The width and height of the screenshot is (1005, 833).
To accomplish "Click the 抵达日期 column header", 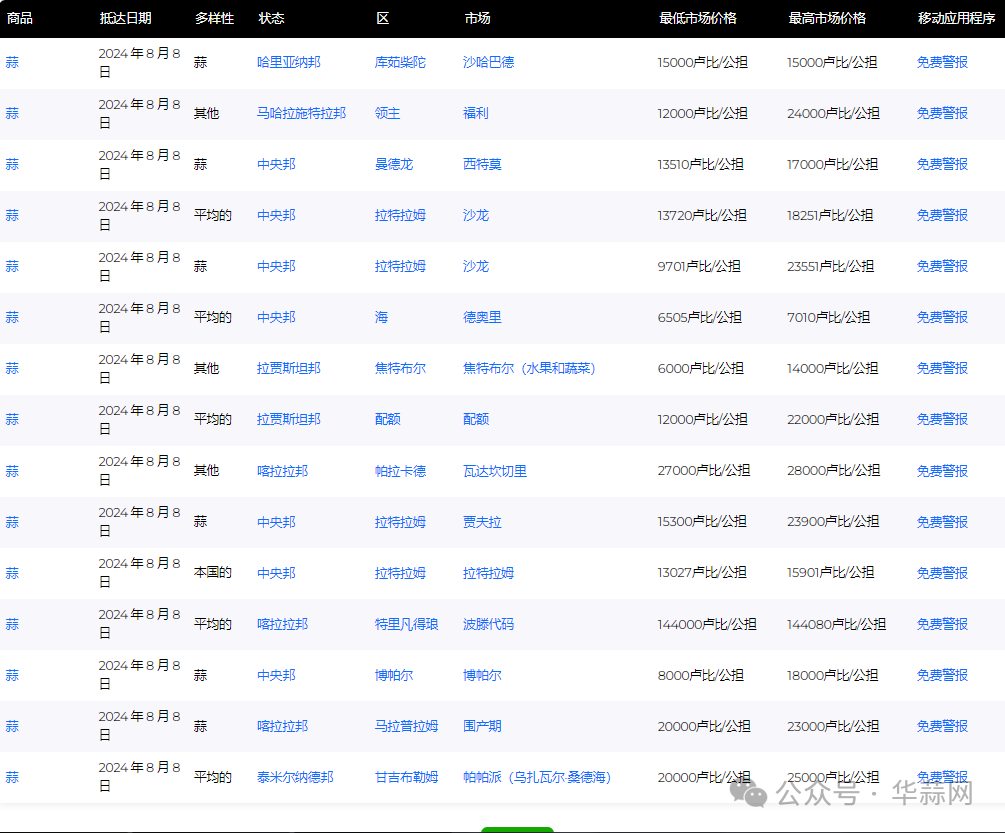I will pos(126,18).
